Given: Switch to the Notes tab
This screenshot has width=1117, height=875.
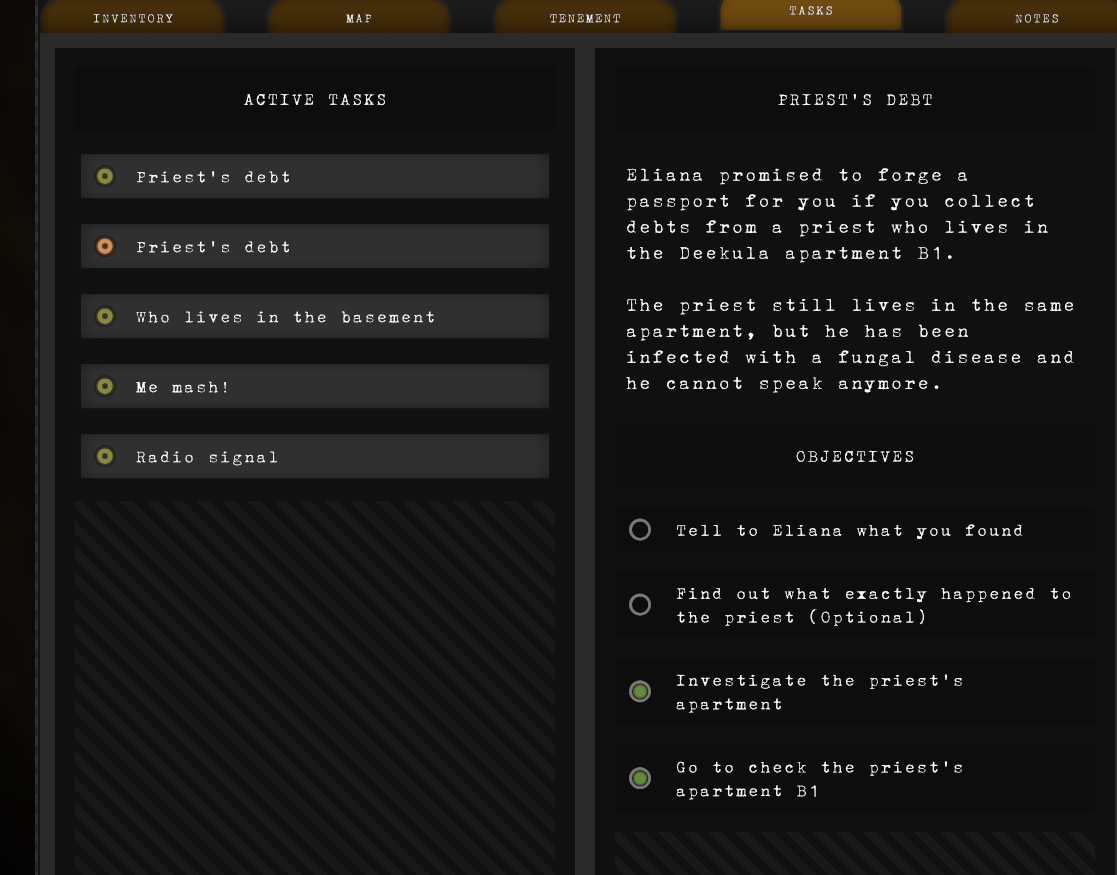Looking at the screenshot, I should [x=1037, y=17].
